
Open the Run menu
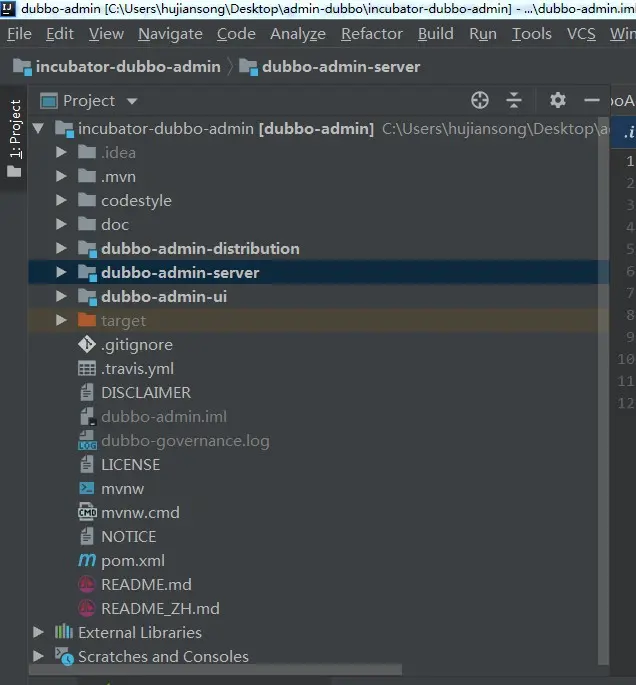coord(483,34)
